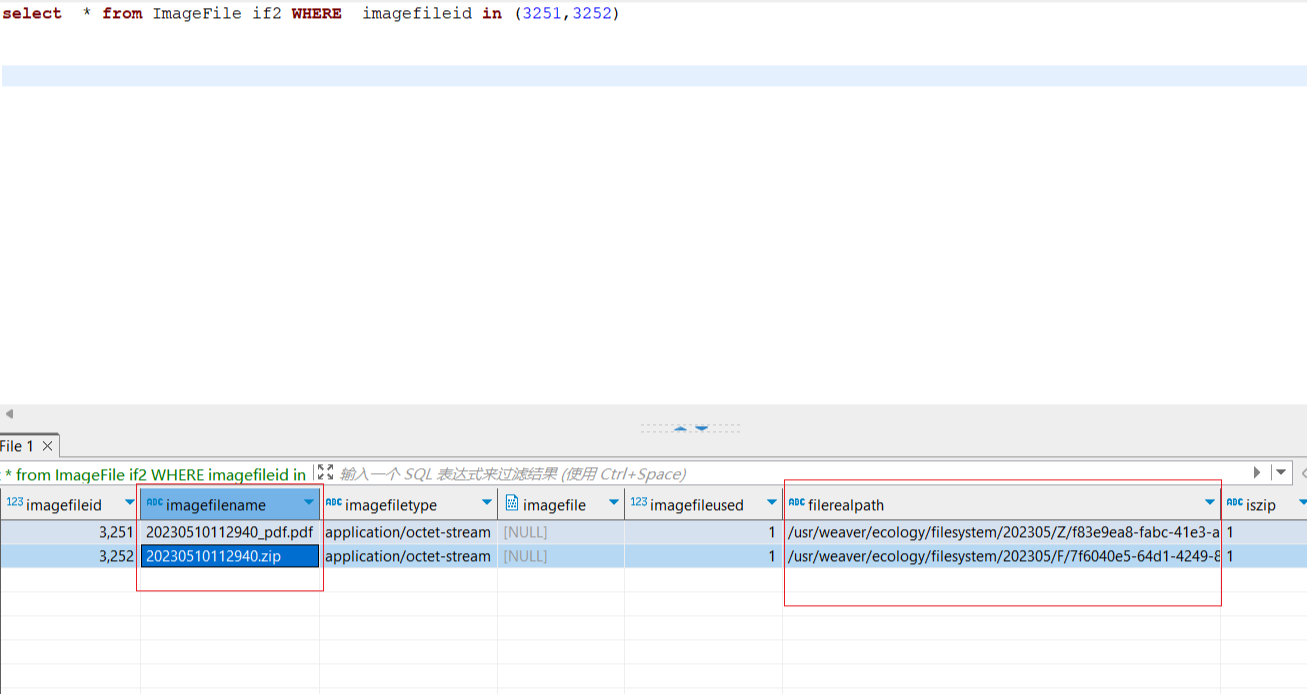Click the down arrow to minimize results panel
This screenshot has width=1307, height=694.
click(x=702, y=428)
